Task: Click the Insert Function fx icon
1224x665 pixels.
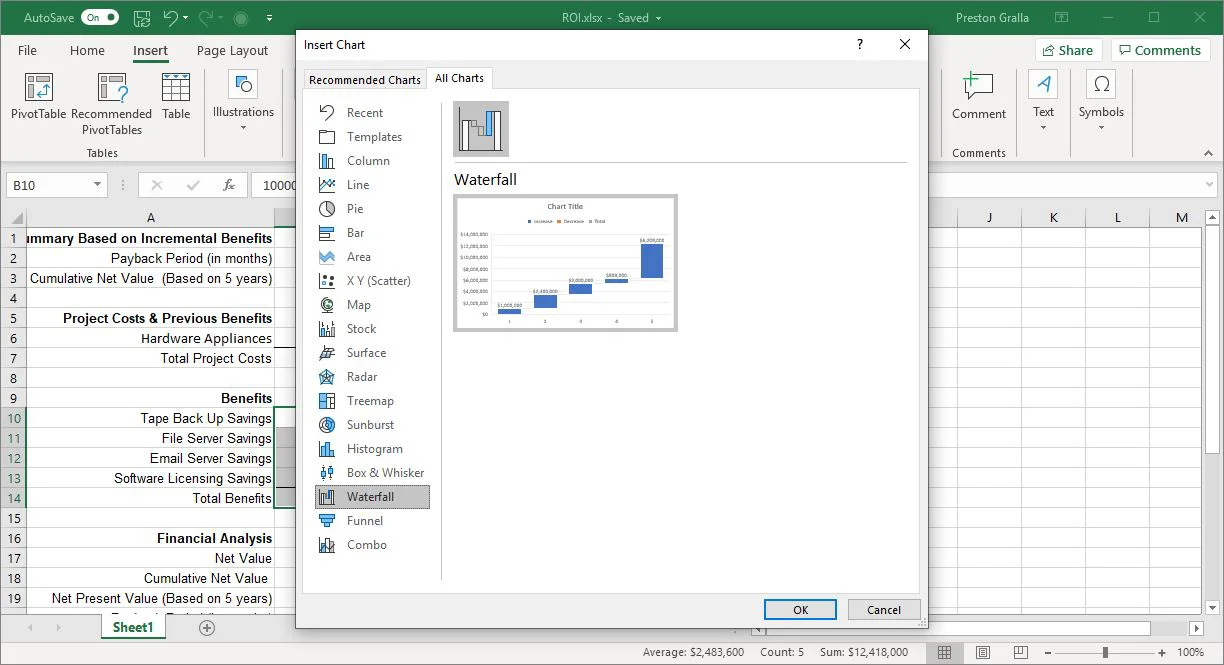Action: 229,185
